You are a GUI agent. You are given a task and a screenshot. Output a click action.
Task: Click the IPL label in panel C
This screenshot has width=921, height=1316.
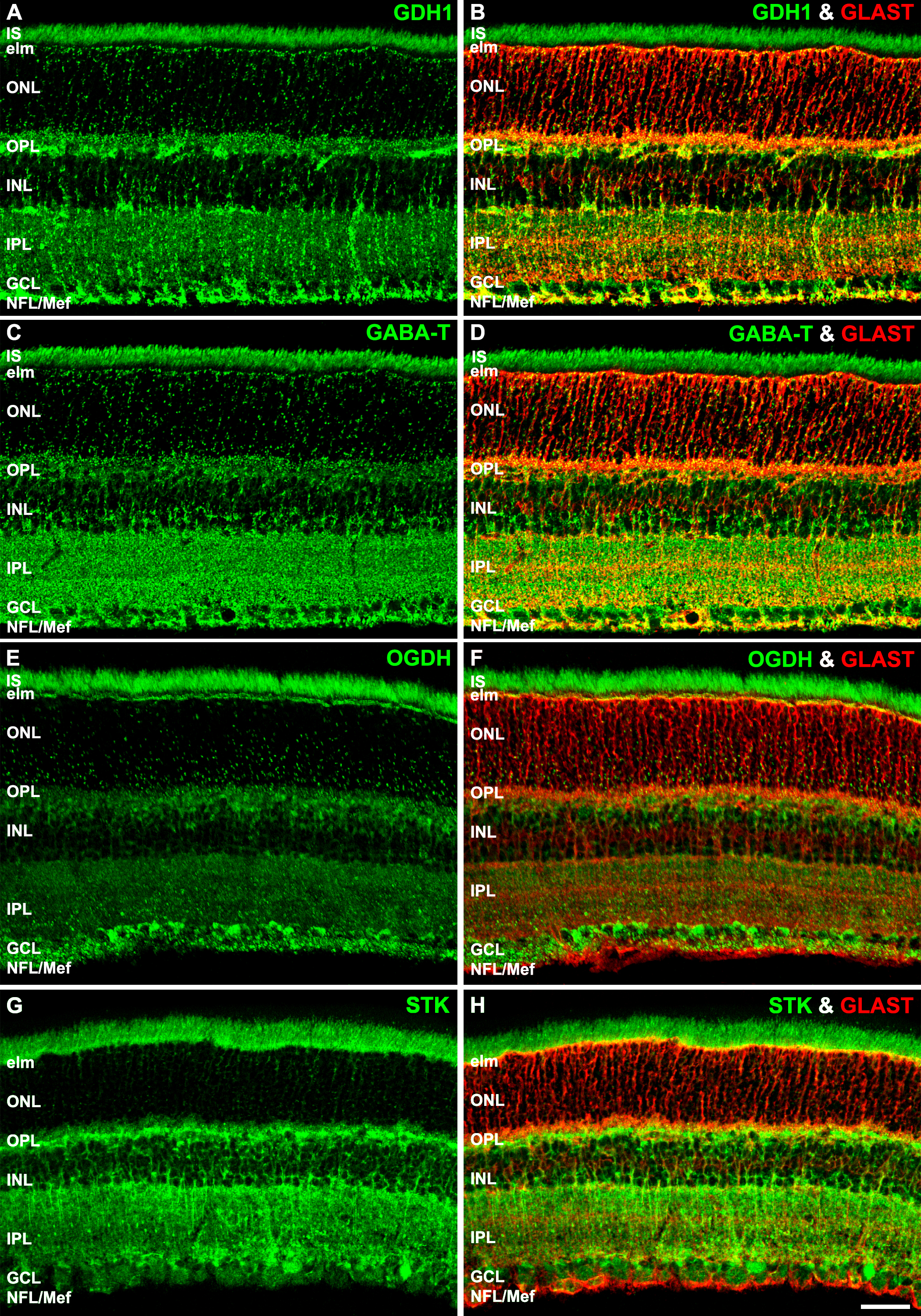pos(19,568)
